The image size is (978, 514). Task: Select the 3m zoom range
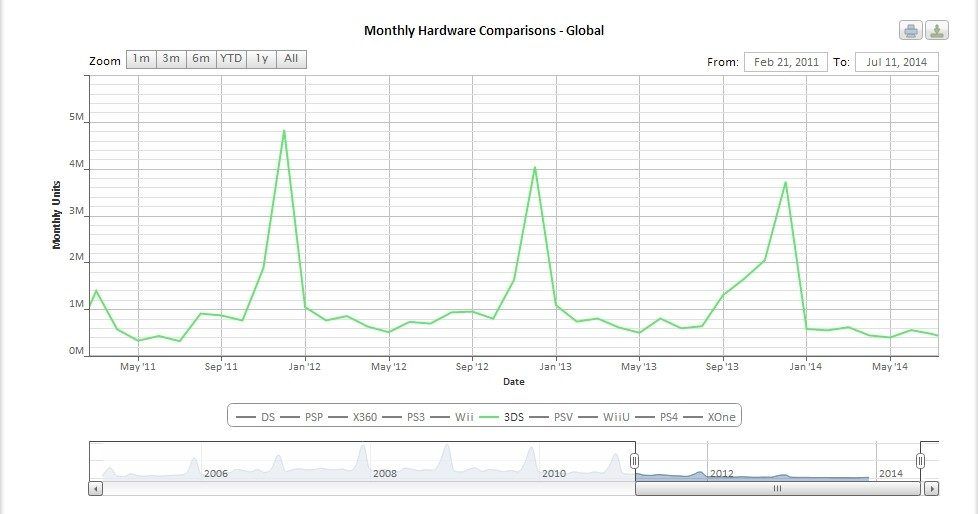pyautogui.click(x=171, y=59)
